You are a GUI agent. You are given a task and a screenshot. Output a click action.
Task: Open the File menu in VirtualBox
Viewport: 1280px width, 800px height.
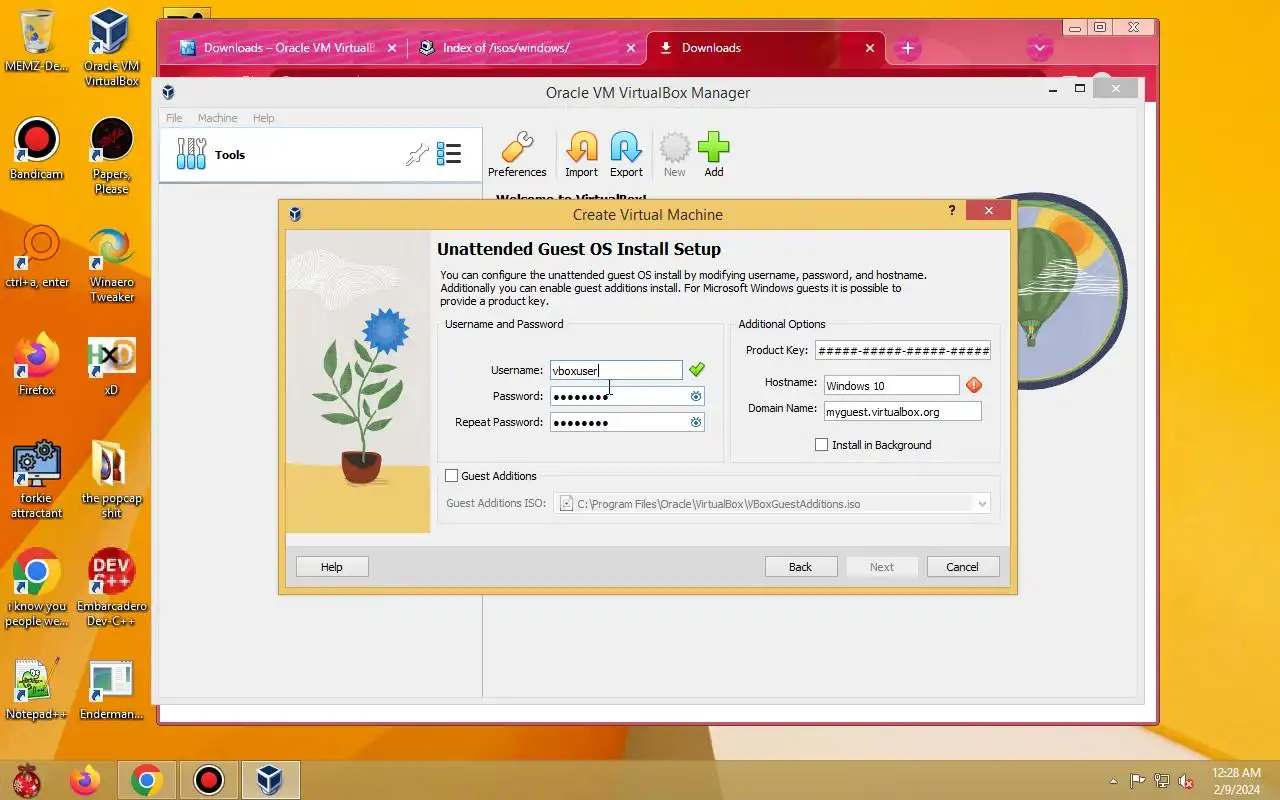click(174, 118)
